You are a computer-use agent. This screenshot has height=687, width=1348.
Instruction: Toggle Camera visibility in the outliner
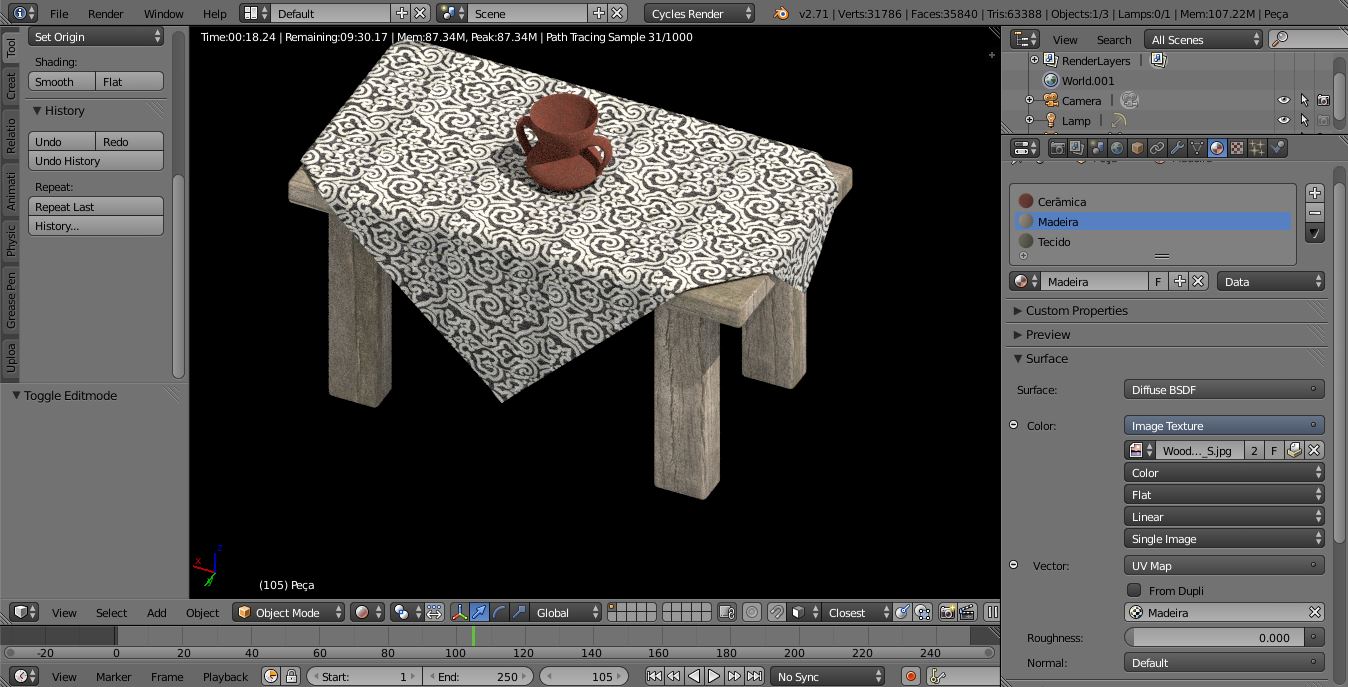(x=1284, y=100)
